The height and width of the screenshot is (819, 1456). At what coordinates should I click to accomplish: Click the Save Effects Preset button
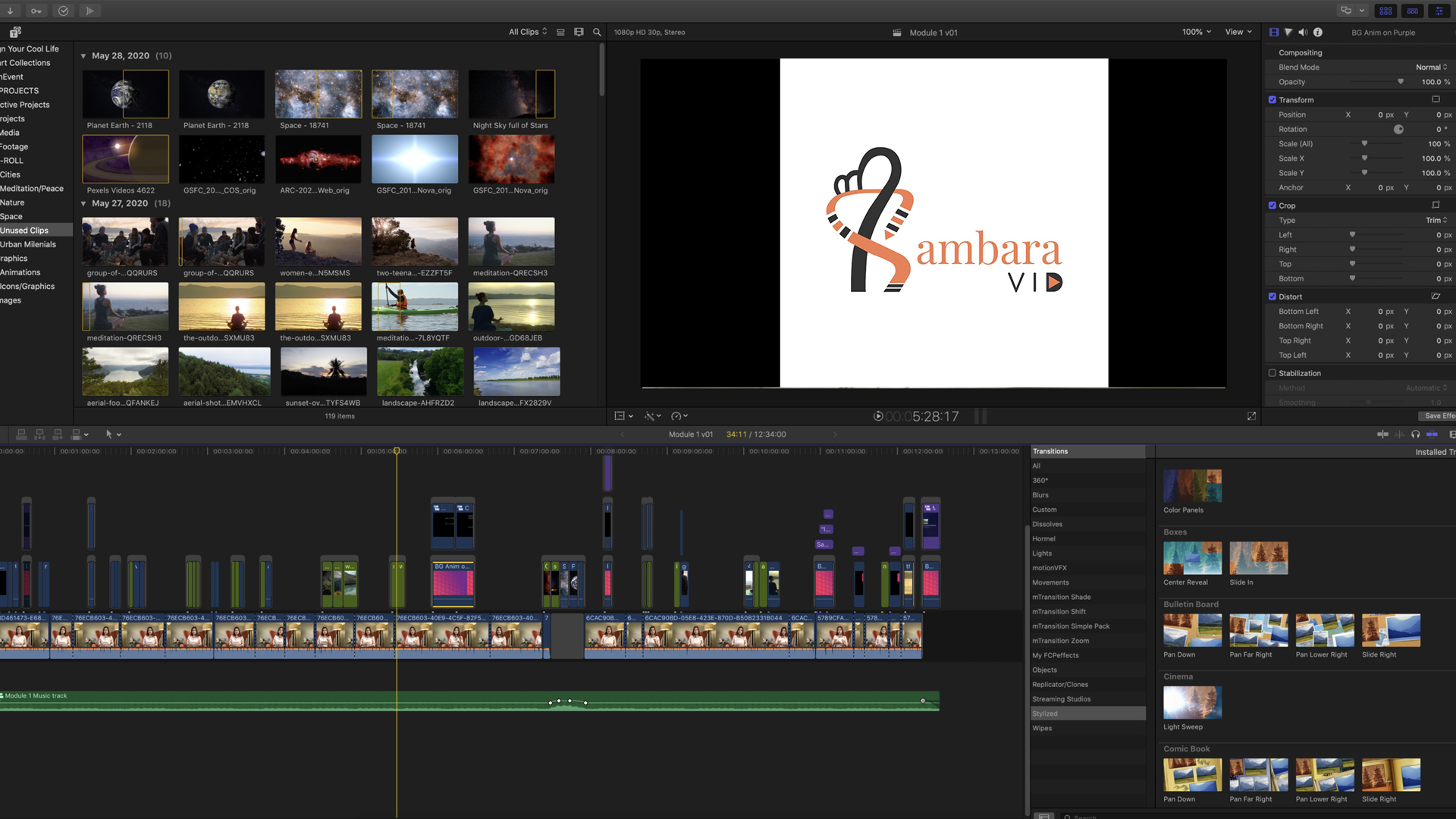point(1437,416)
